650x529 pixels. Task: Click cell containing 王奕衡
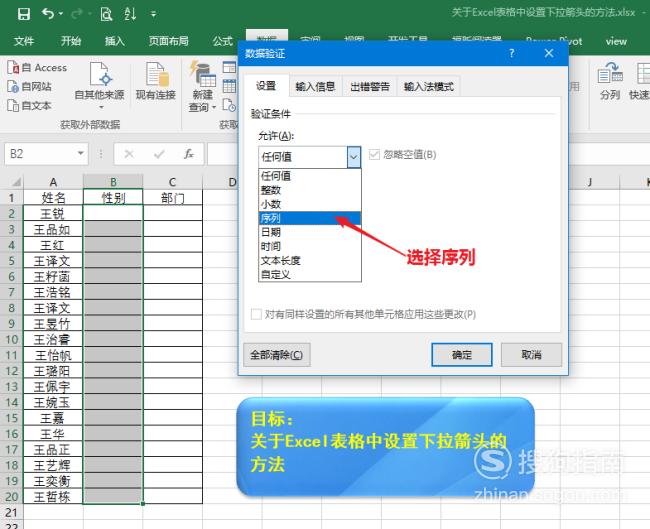pyautogui.click(x=53, y=481)
